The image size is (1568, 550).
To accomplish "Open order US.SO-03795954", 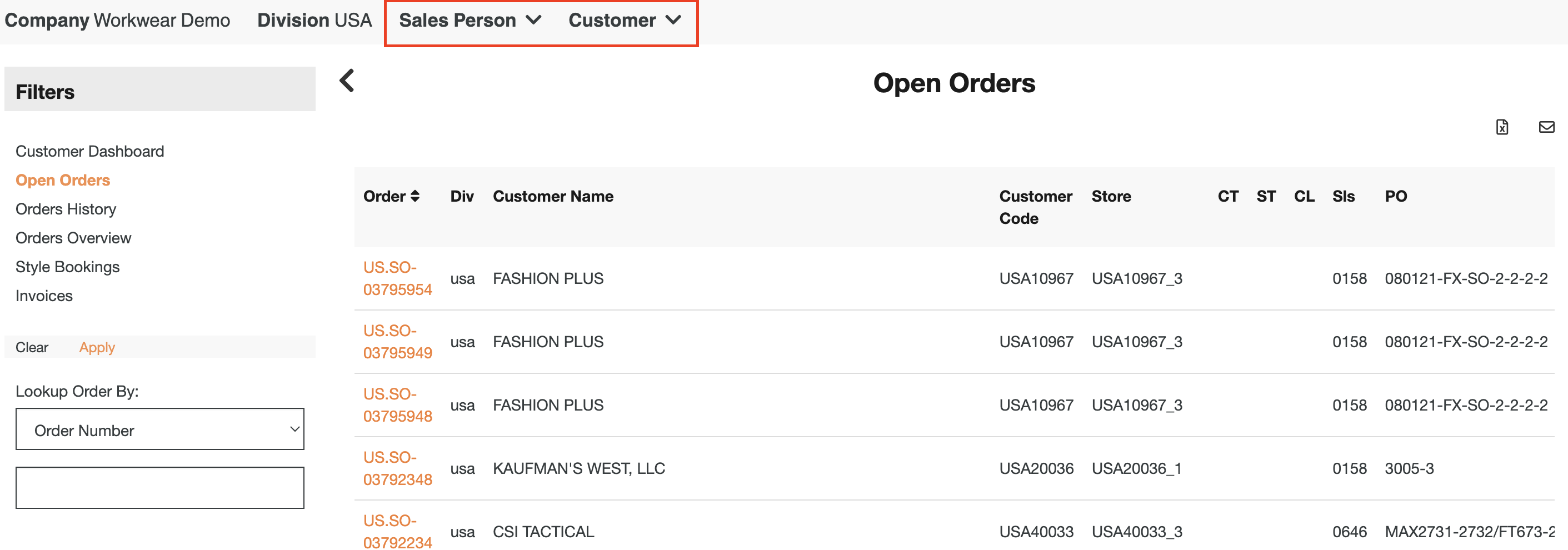I will 397,279.
